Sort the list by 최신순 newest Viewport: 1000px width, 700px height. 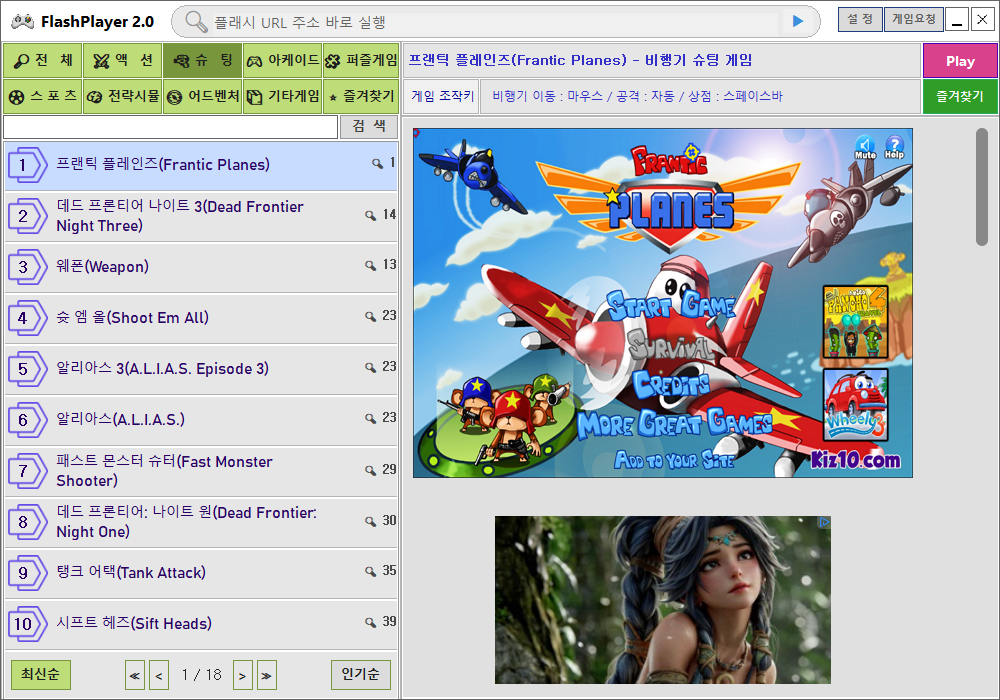pyautogui.click(x=41, y=674)
